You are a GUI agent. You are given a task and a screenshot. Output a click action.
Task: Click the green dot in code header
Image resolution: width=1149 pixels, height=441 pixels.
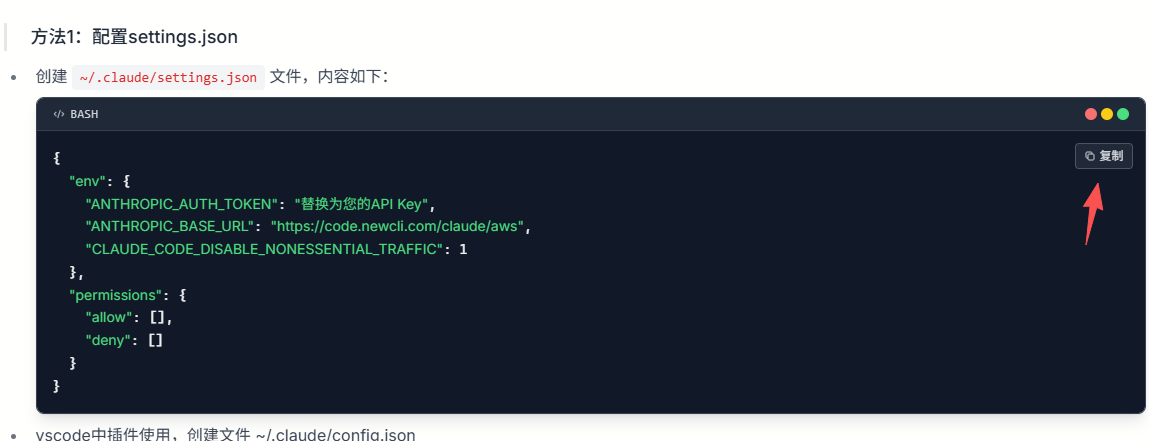pyautogui.click(x=1123, y=114)
